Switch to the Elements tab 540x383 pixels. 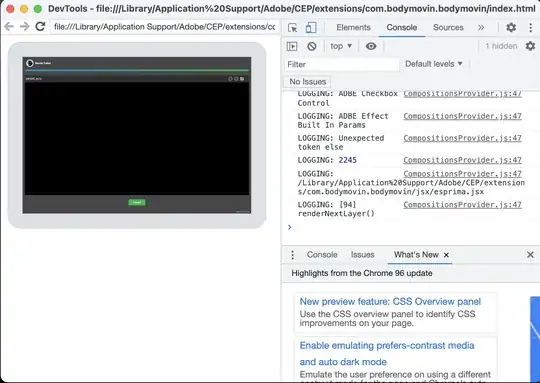tap(353, 28)
